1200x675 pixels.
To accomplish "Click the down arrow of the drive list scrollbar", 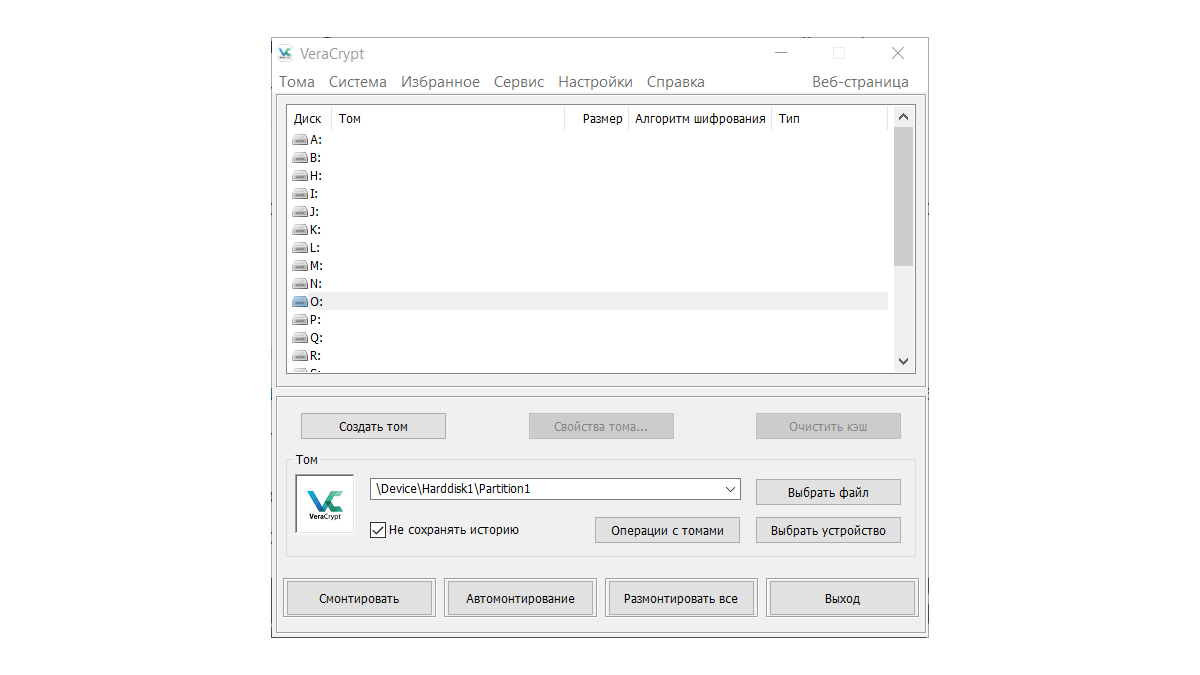I will [x=903, y=361].
